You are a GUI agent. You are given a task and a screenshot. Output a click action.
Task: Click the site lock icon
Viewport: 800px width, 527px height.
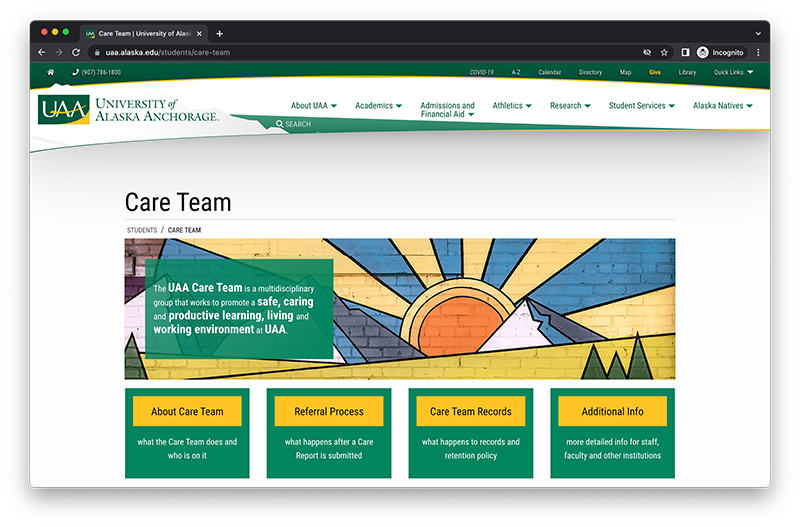(97, 53)
